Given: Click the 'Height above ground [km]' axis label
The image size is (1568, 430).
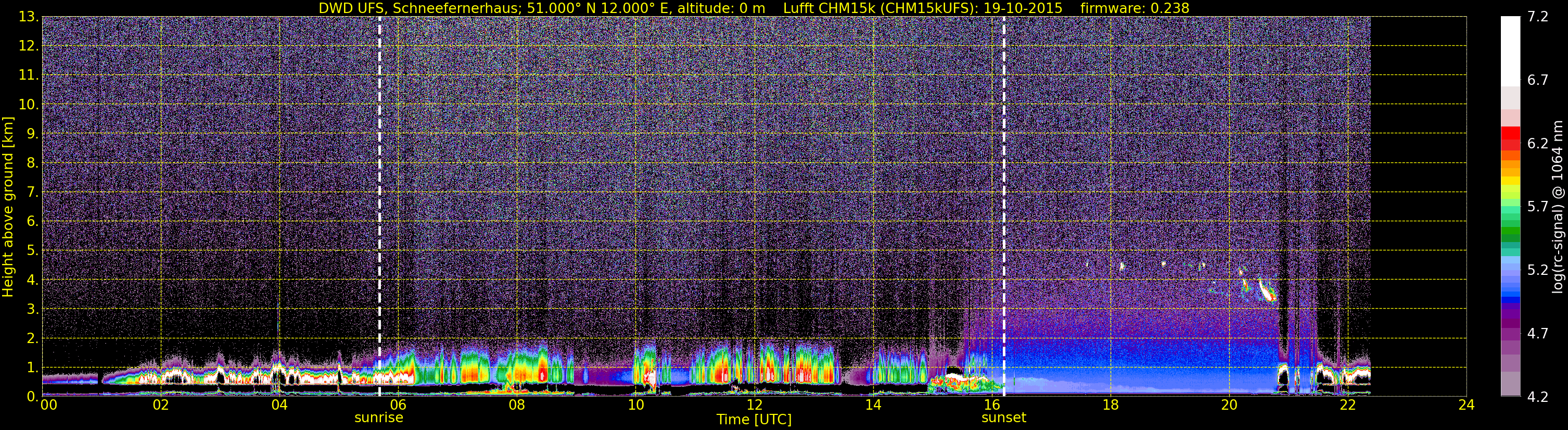Looking at the screenshot, I should pos(8,207).
